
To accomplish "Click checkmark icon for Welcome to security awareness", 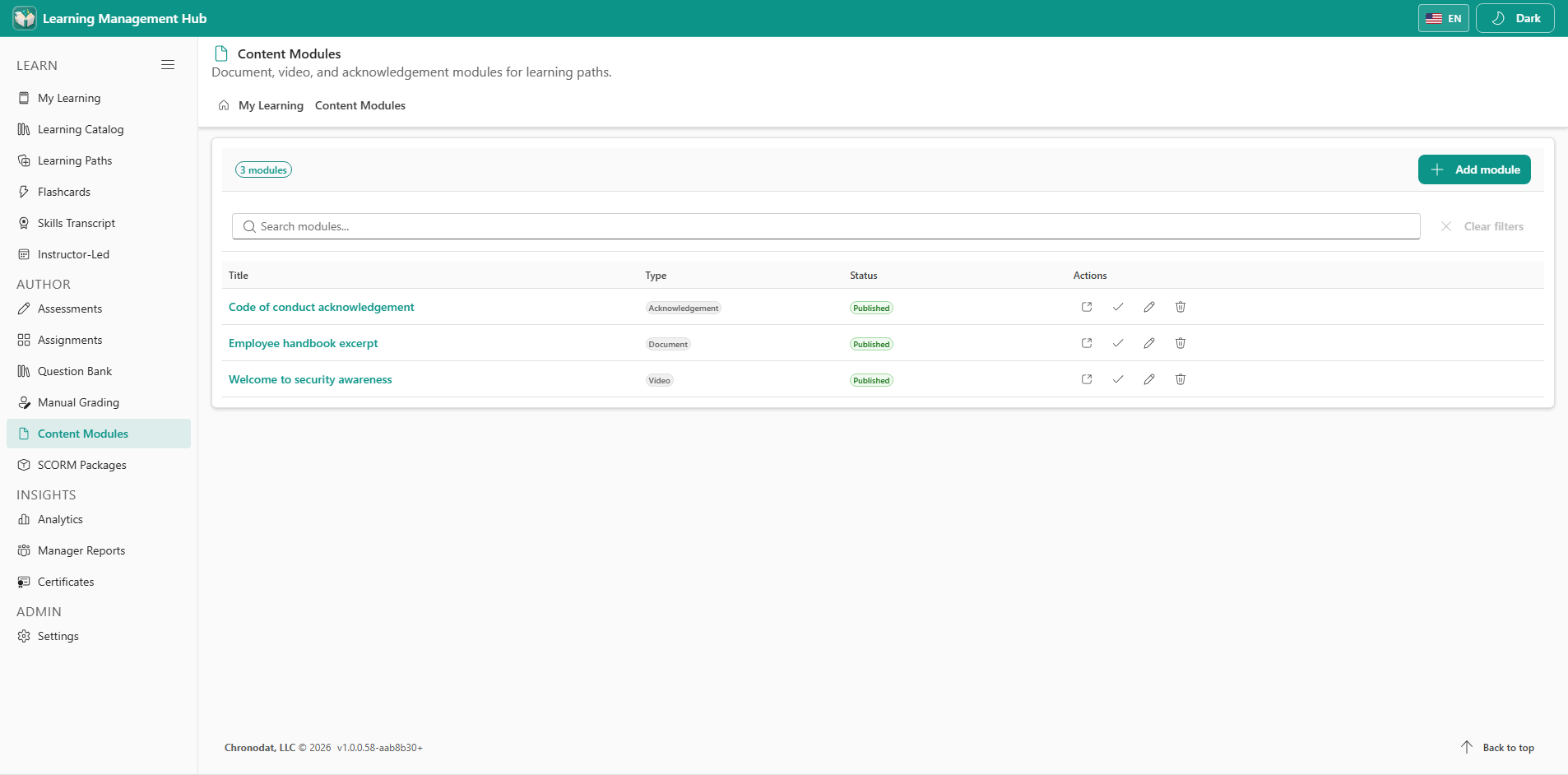I will 1118,379.
